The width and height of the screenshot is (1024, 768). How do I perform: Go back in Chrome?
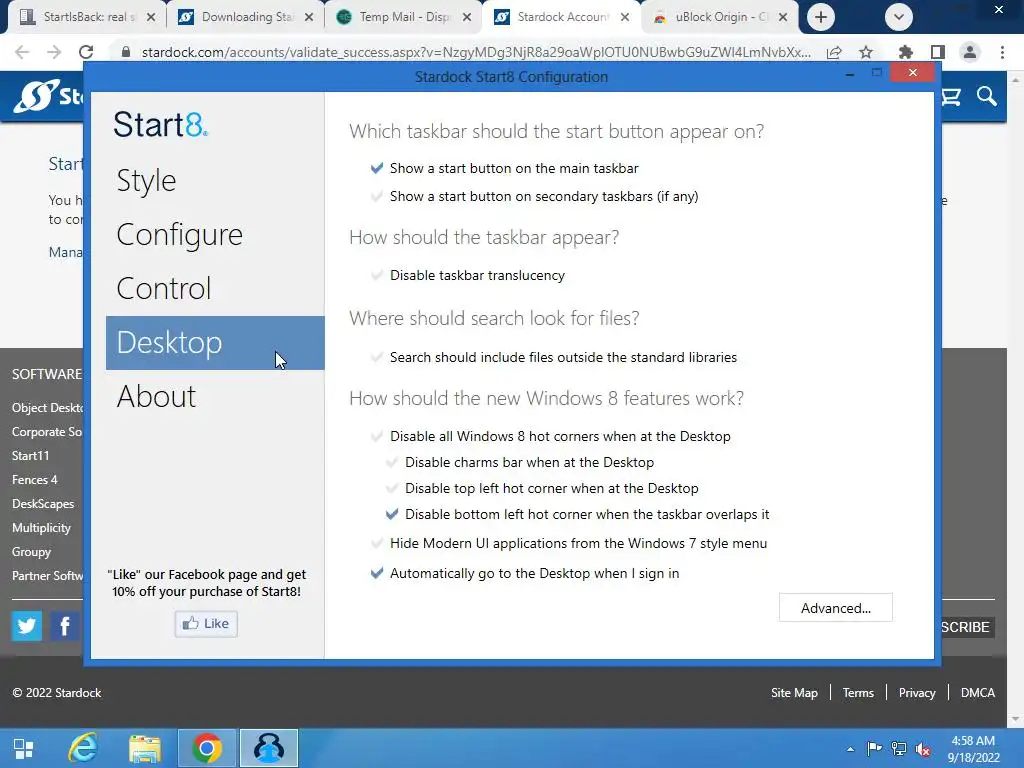(22, 52)
